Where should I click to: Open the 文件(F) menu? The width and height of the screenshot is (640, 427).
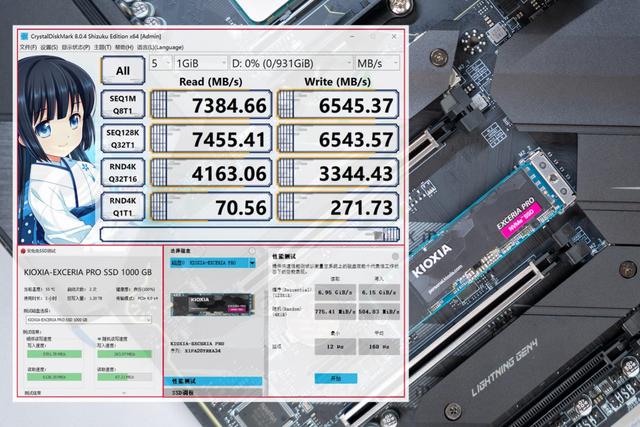(28, 47)
